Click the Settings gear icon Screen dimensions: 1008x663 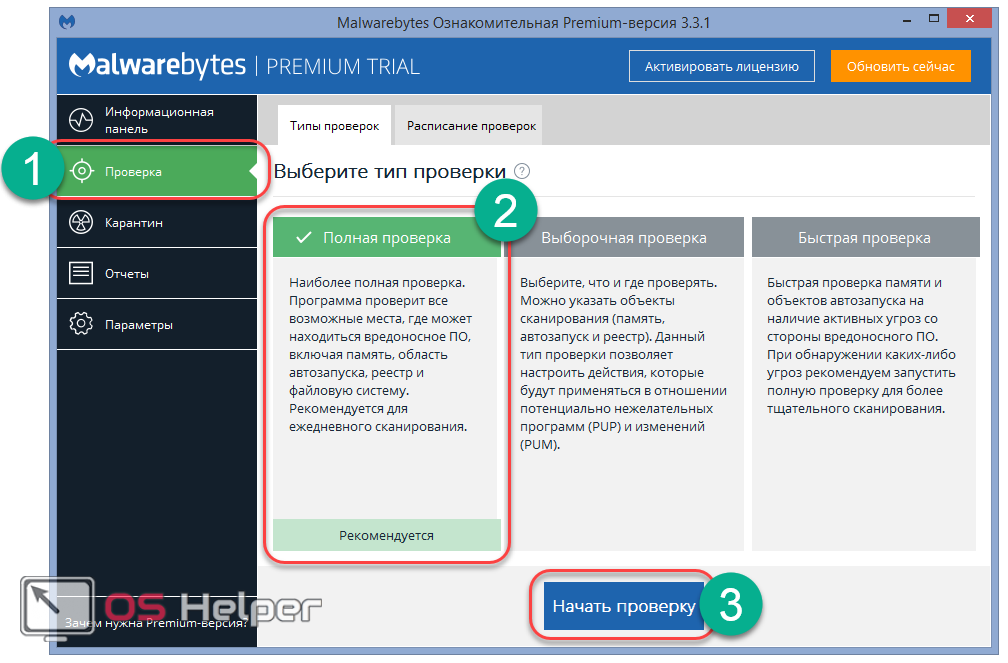82,324
